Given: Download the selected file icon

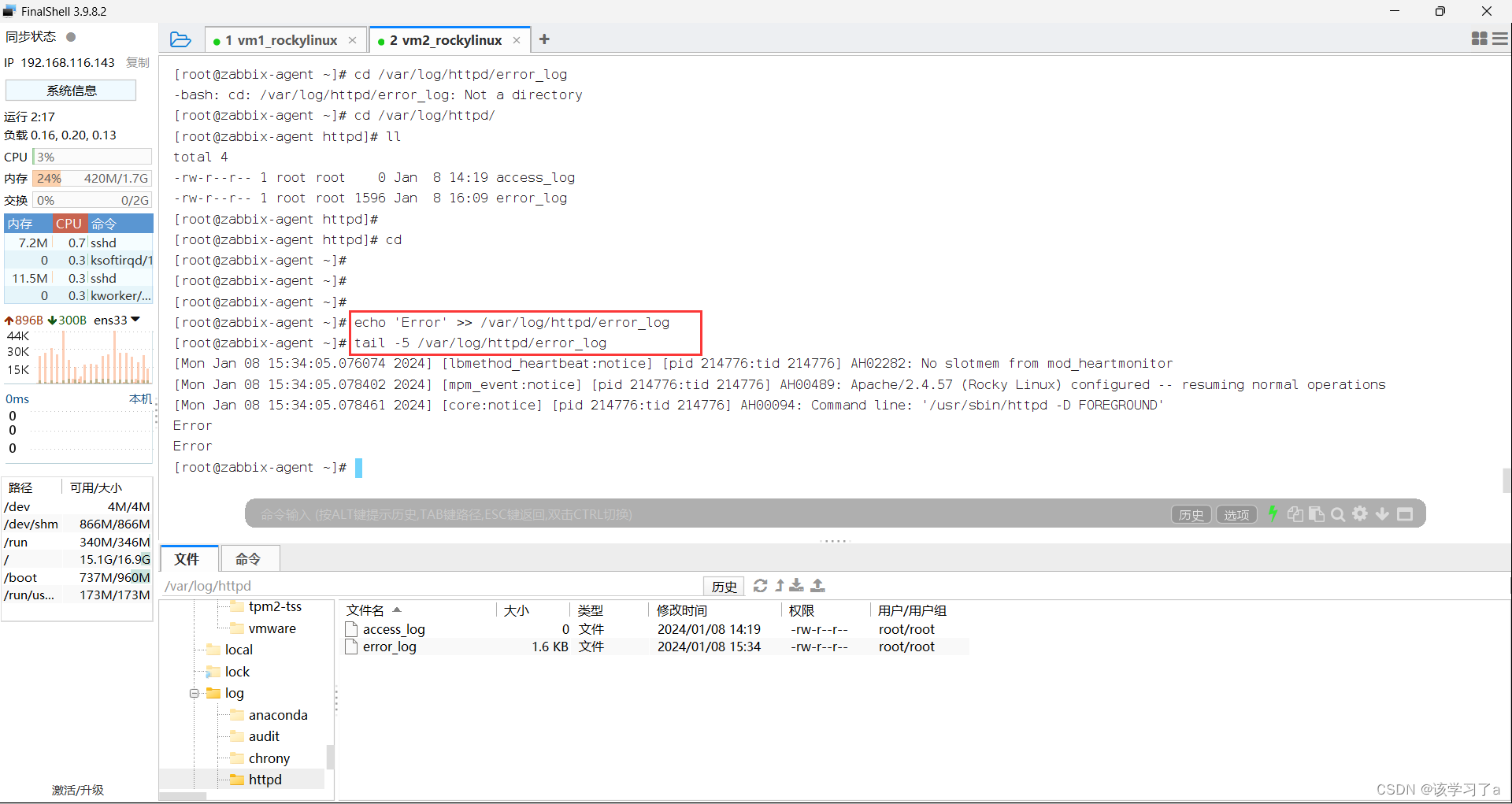Looking at the screenshot, I should click(797, 585).
